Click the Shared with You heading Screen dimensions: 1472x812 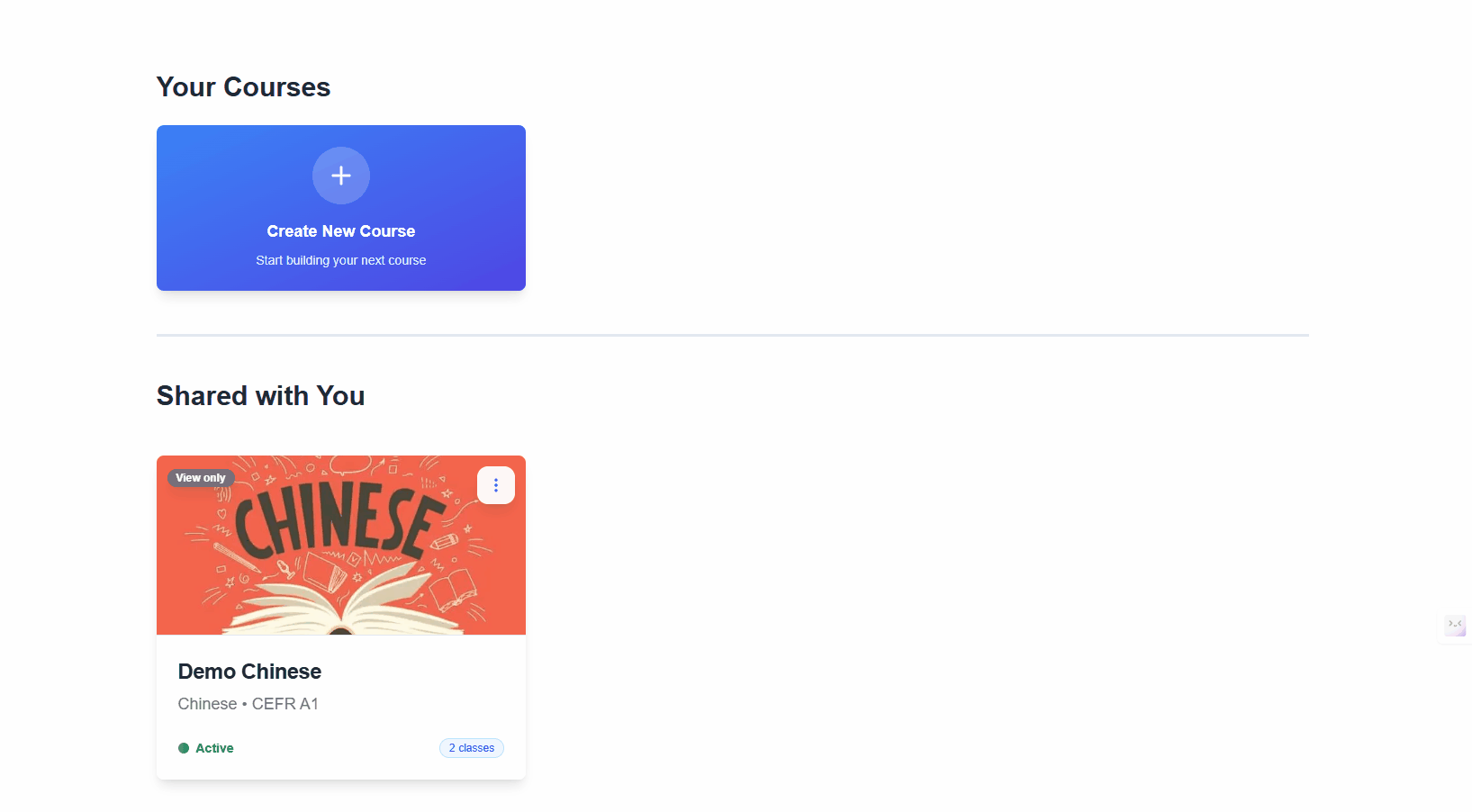point(261,396)
